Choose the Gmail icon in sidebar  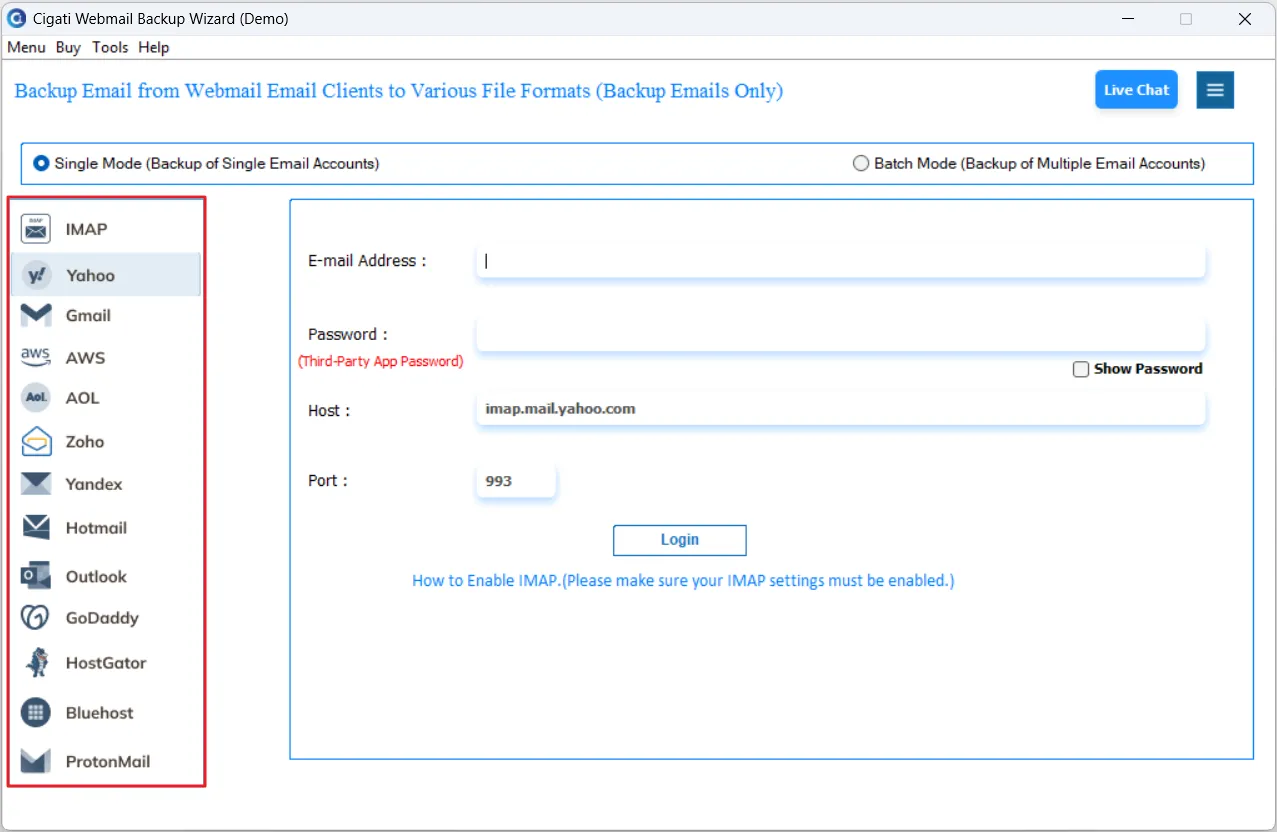click(36, 315)
